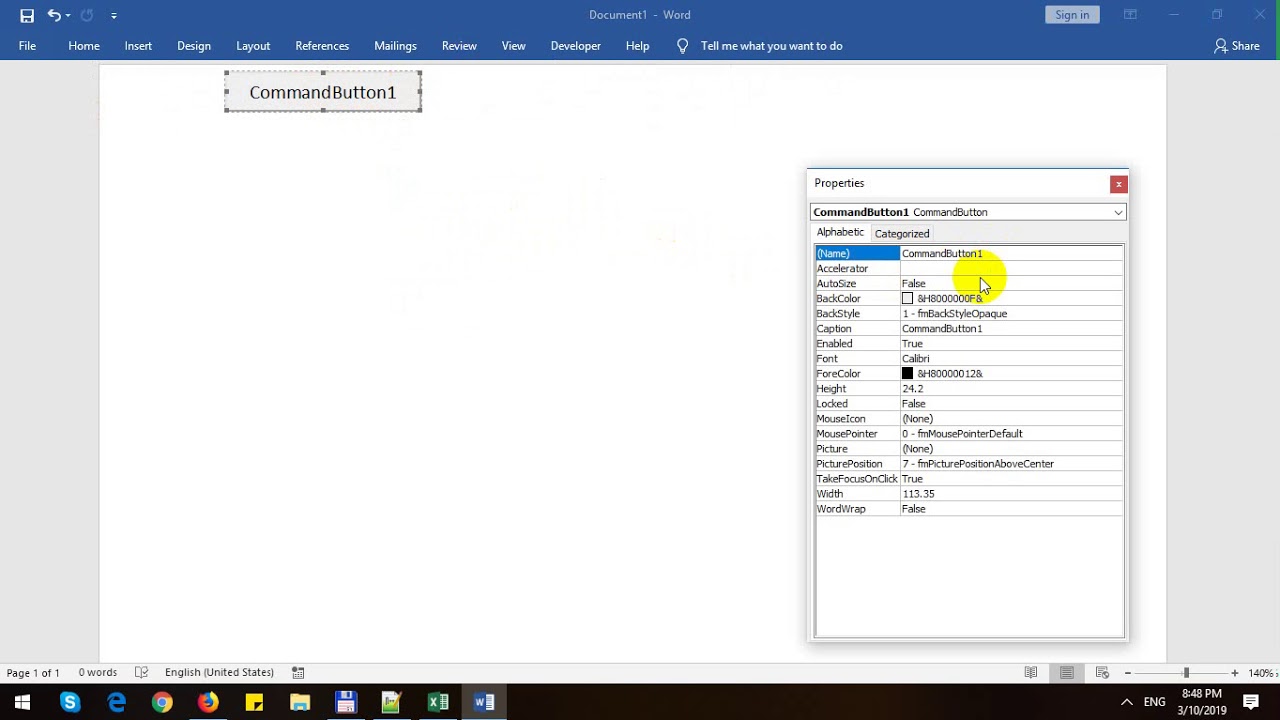Switch to the Design tab

[194, 46]
